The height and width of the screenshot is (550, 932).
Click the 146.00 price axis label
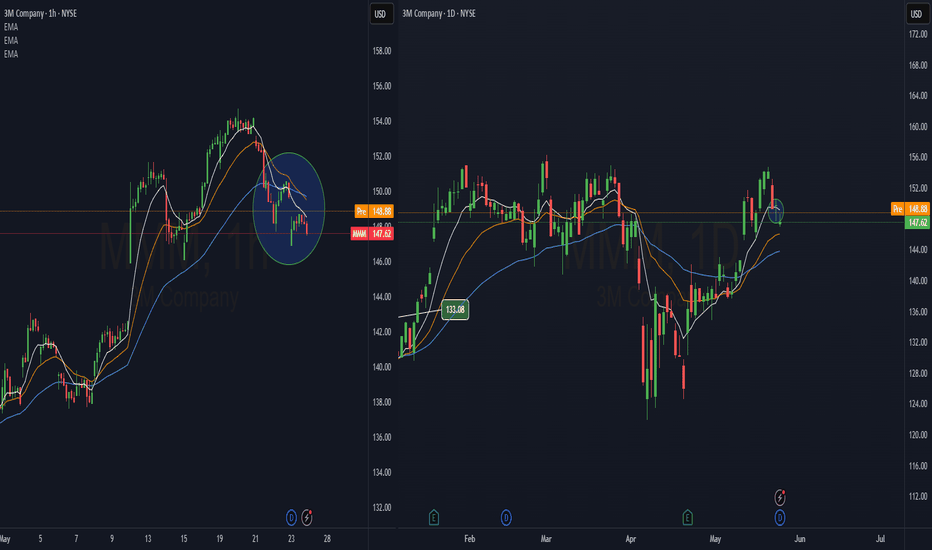(382, 262)
